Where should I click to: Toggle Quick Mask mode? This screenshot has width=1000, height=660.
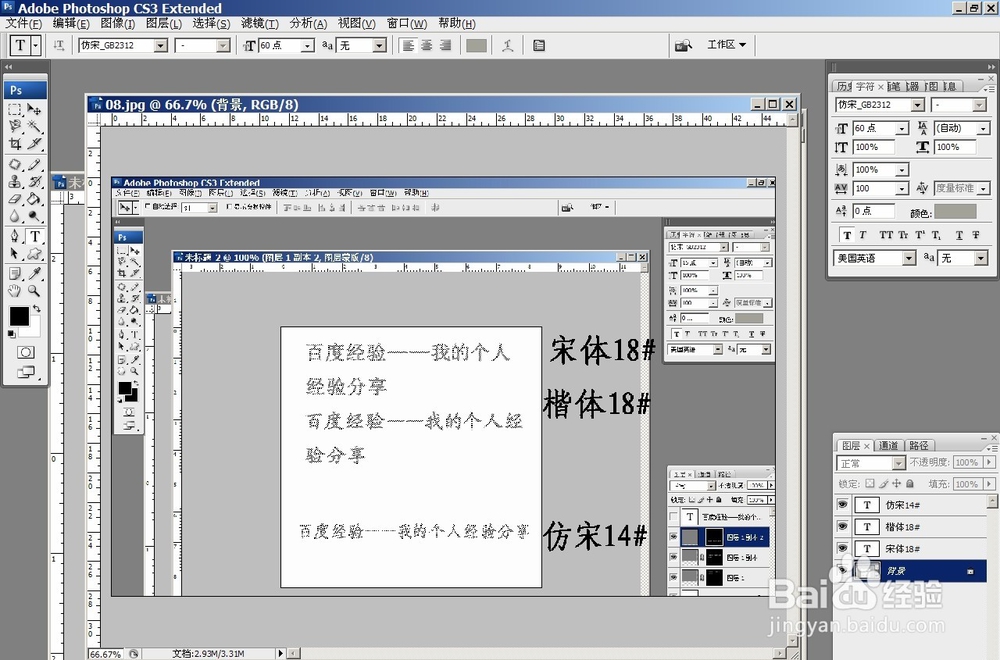tap(25, 350)
